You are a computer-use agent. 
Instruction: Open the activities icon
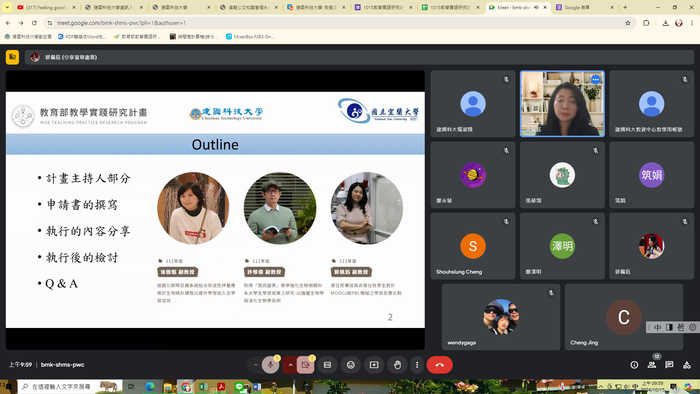click(x=687, y=365)
